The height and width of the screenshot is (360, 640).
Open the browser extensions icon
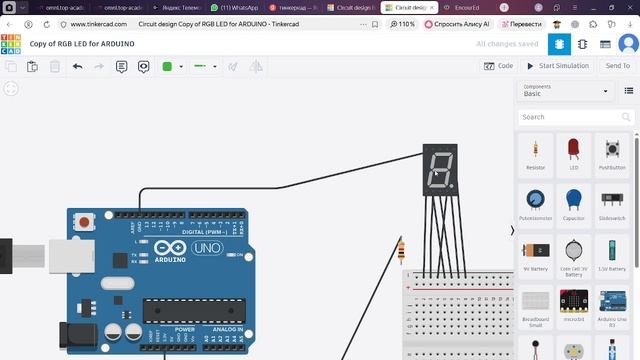[x=593, y=24]
